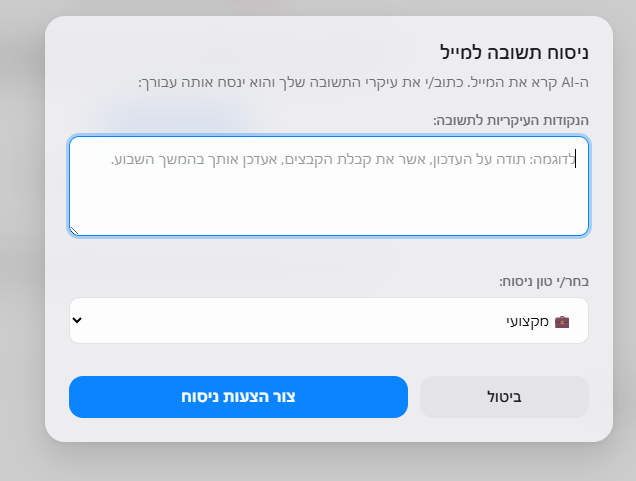Click the label הנקודות העיקריות לתשובה
The image size is (636, 481).
511,120
